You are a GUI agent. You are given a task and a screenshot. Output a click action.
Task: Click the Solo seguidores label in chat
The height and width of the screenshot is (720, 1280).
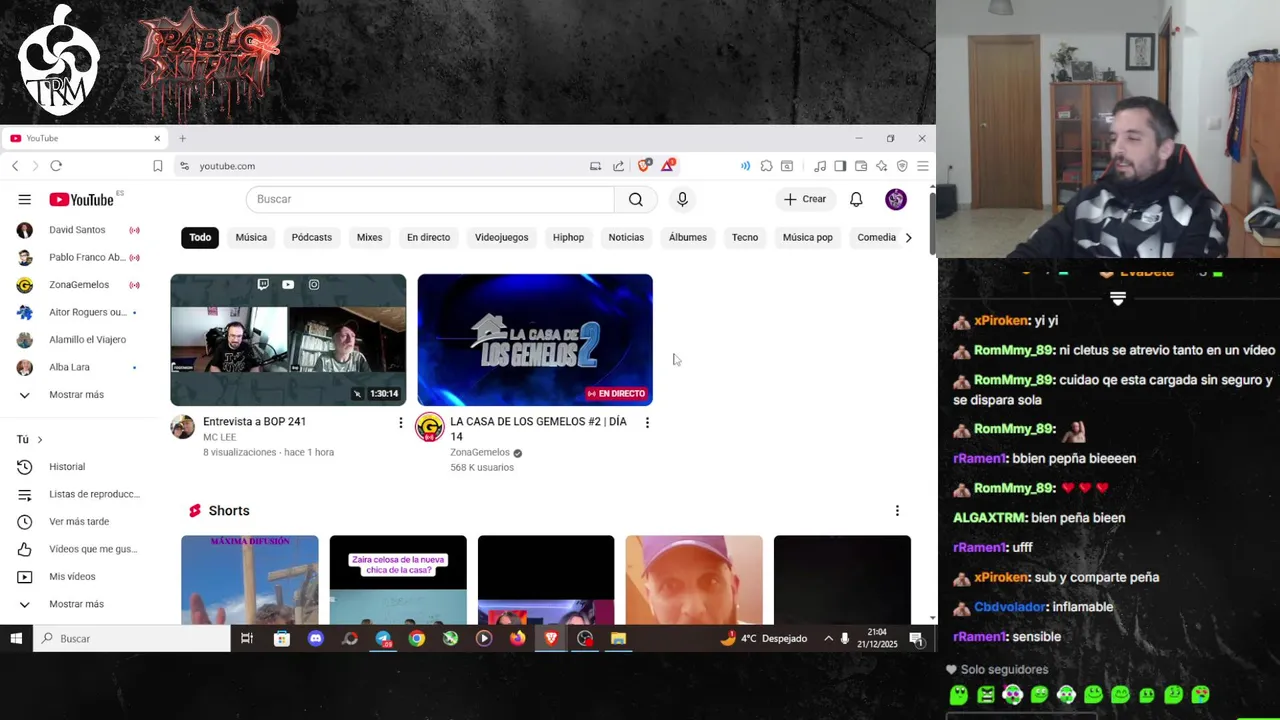(1004, 670)
